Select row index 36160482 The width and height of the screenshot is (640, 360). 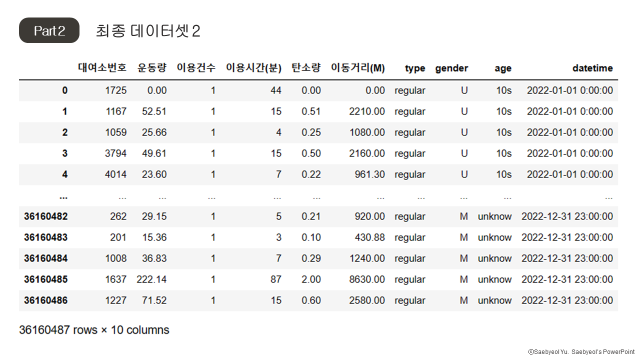pos(46,216)
